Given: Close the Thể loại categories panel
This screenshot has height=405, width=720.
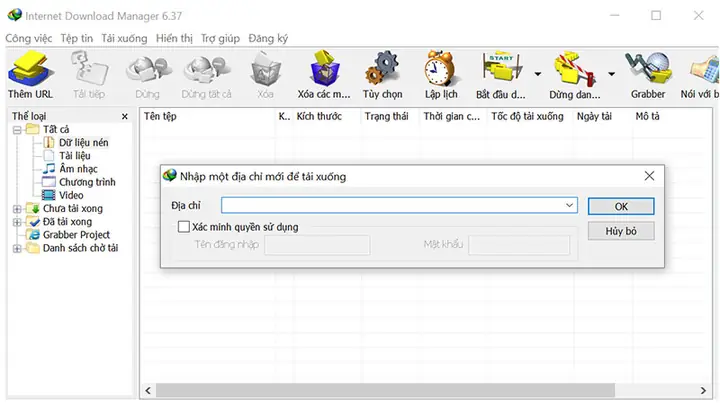Looking at the screenshot, I should click(x=124, y=117).
